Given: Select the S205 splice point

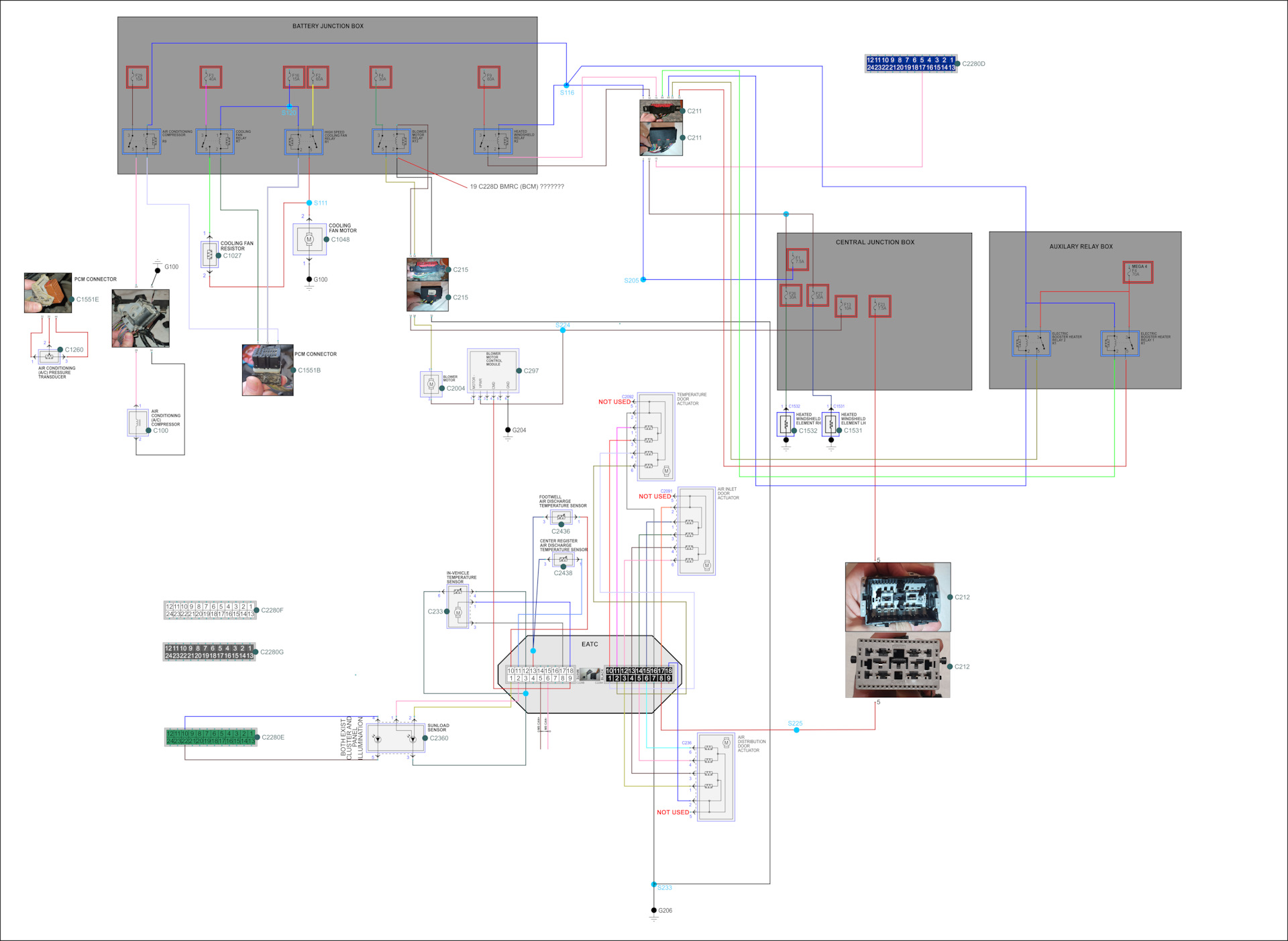Looking at the screenshot, I should click(643, 279).
